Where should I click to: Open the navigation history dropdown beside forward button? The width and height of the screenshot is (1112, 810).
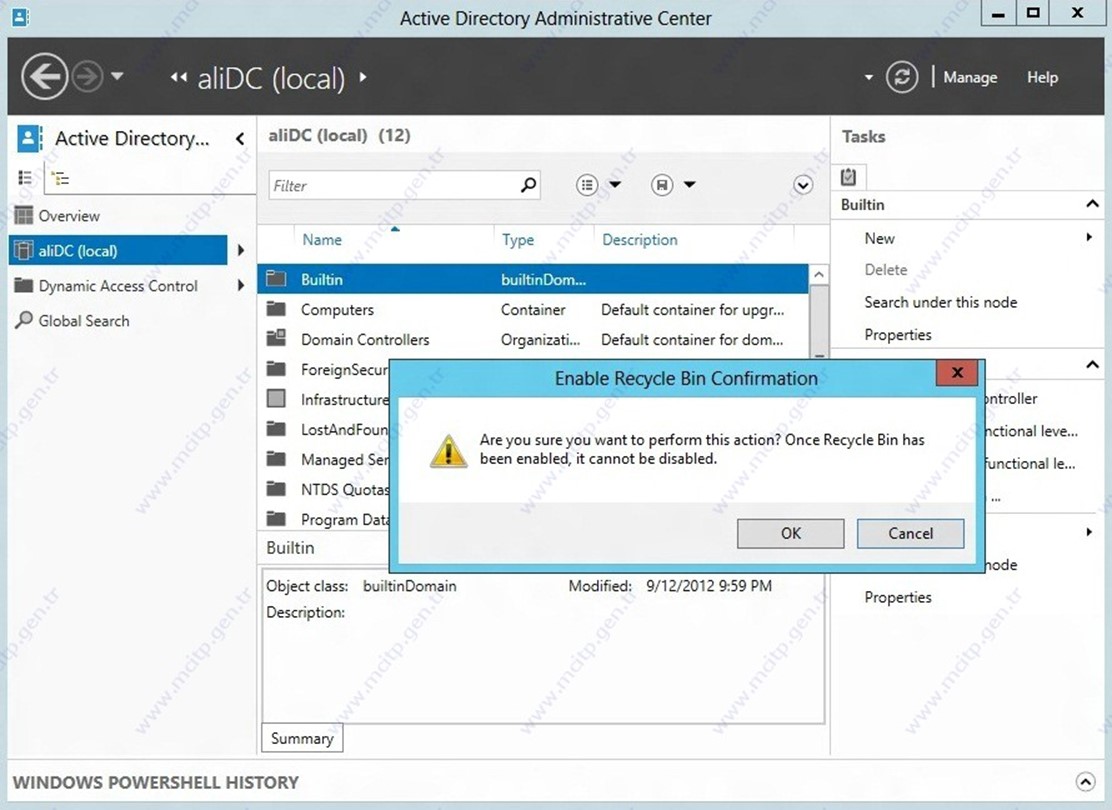(x=118, y=75)
